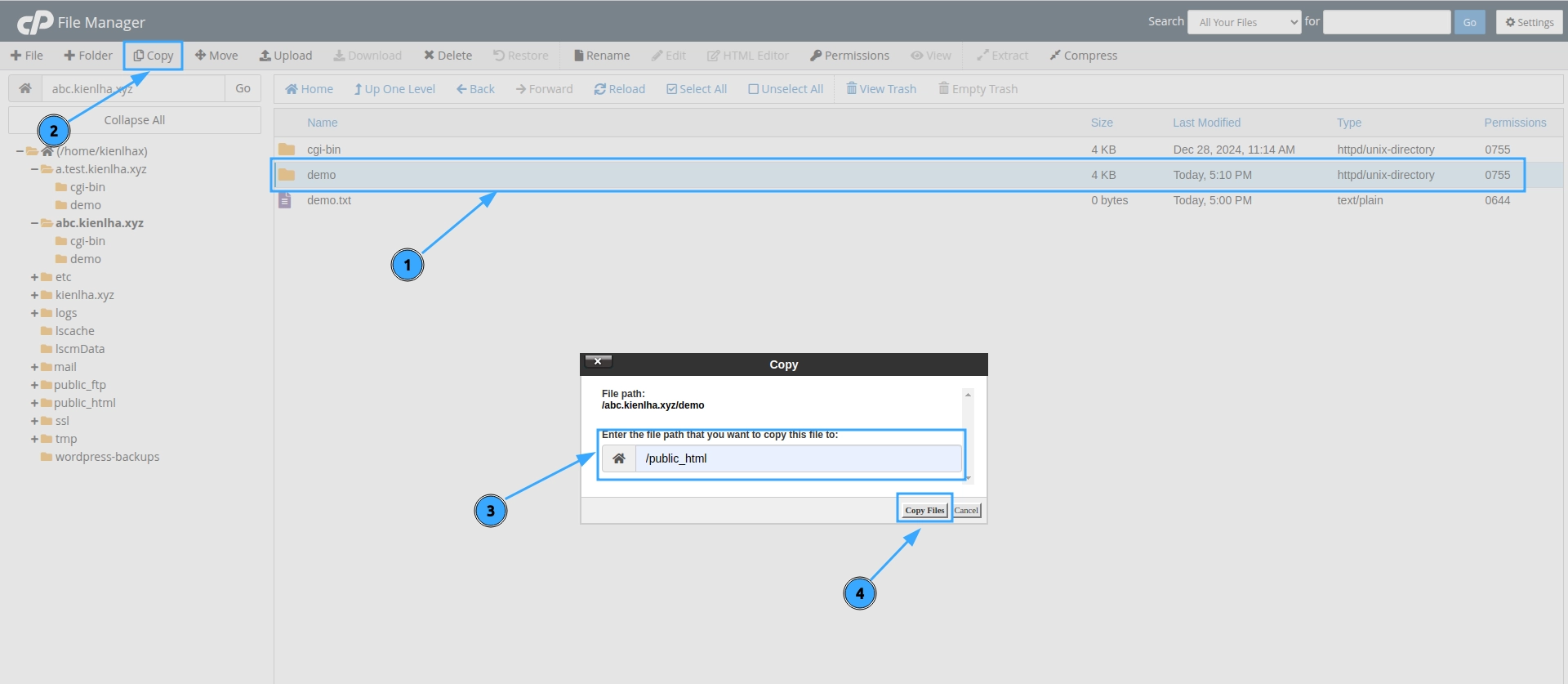The height and width of the screenshot is (684, 1568).
Task: Expand the public_html folder in tree
Action: pyautogui.click(x=34, y=403)
